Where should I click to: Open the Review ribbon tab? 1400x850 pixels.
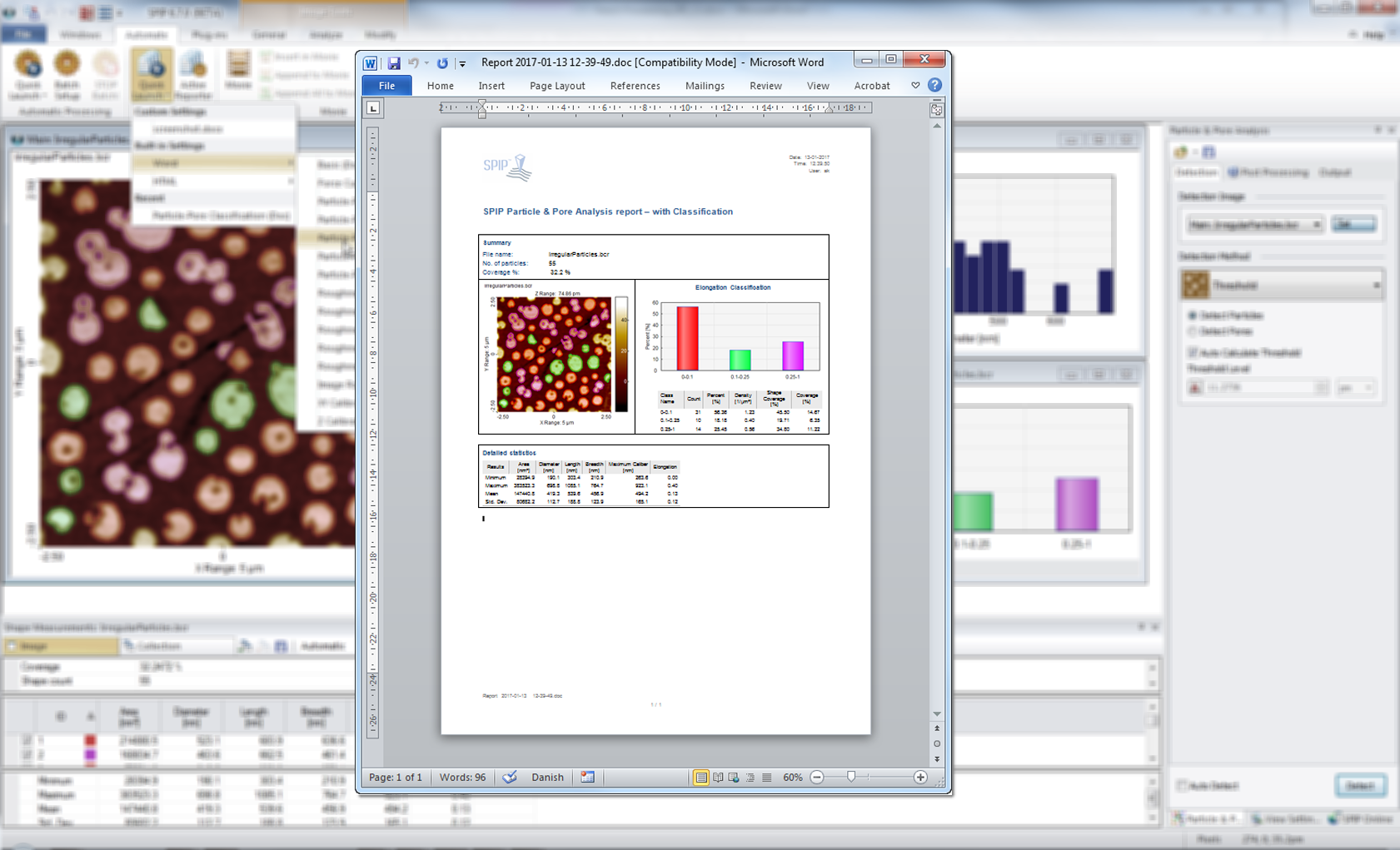(765, 86)
